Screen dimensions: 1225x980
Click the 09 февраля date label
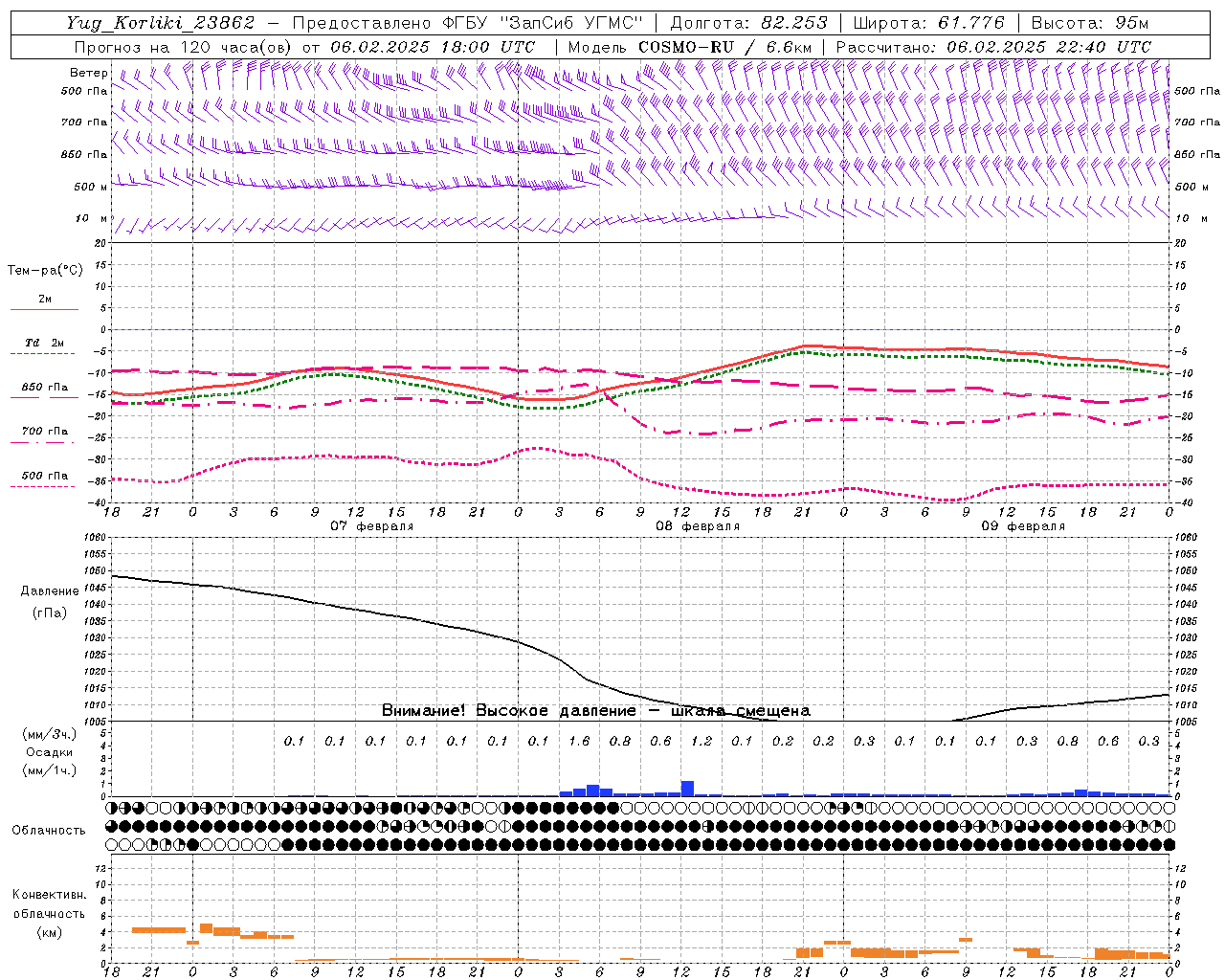(1023, 526)
